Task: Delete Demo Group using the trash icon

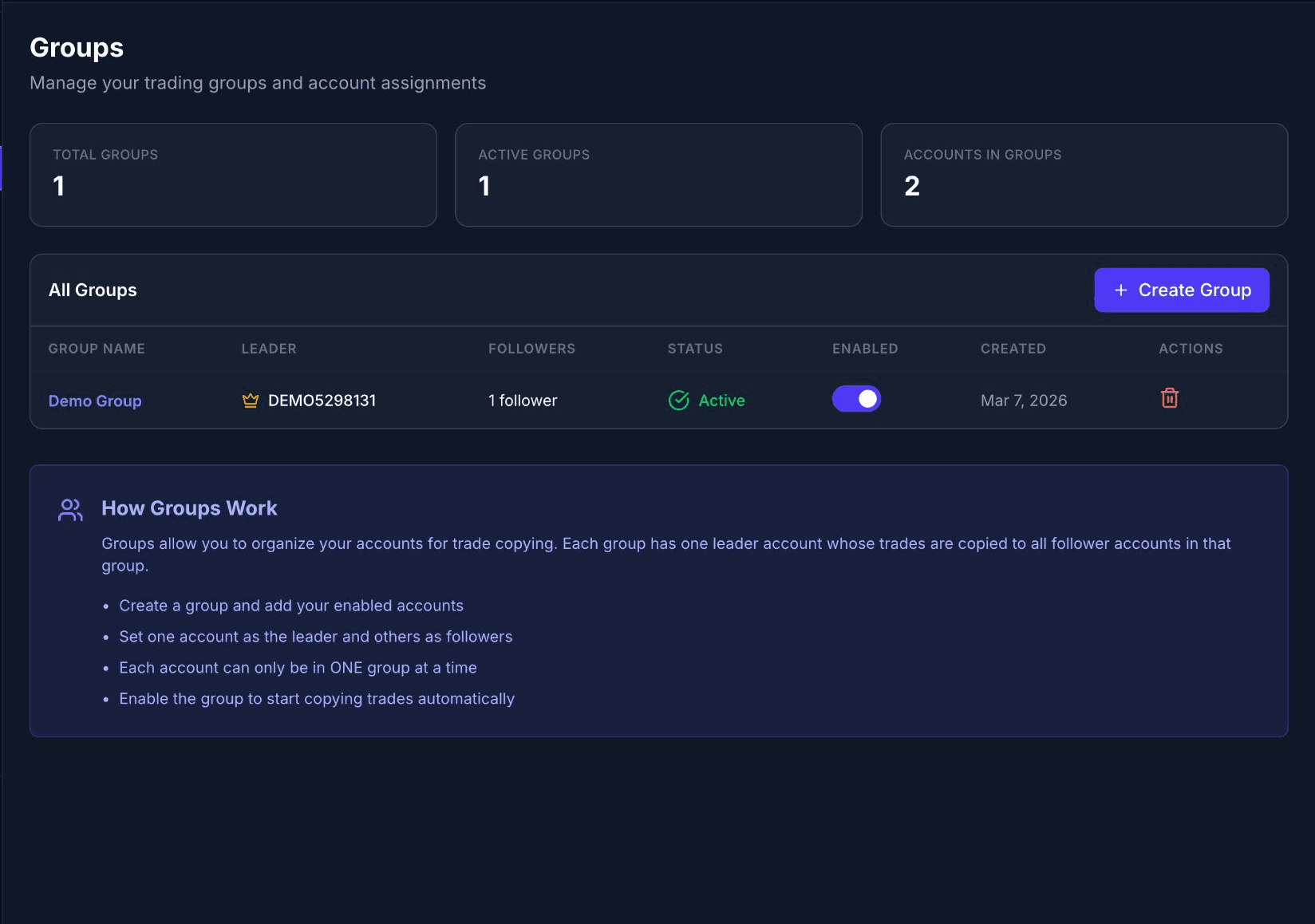Action: coord(1169,398)
